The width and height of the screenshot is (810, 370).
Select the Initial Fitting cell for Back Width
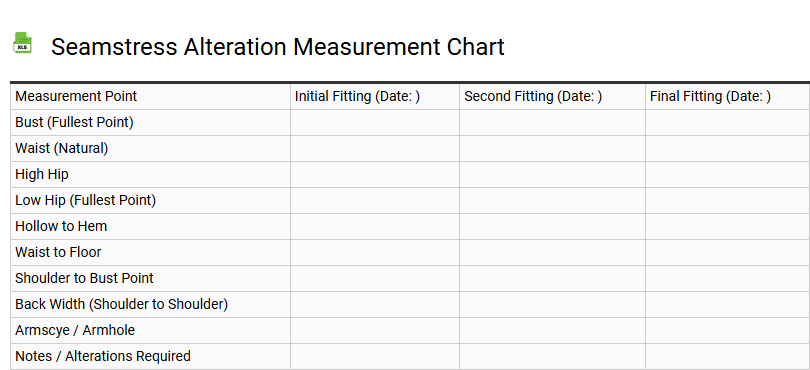coord(375,304)
